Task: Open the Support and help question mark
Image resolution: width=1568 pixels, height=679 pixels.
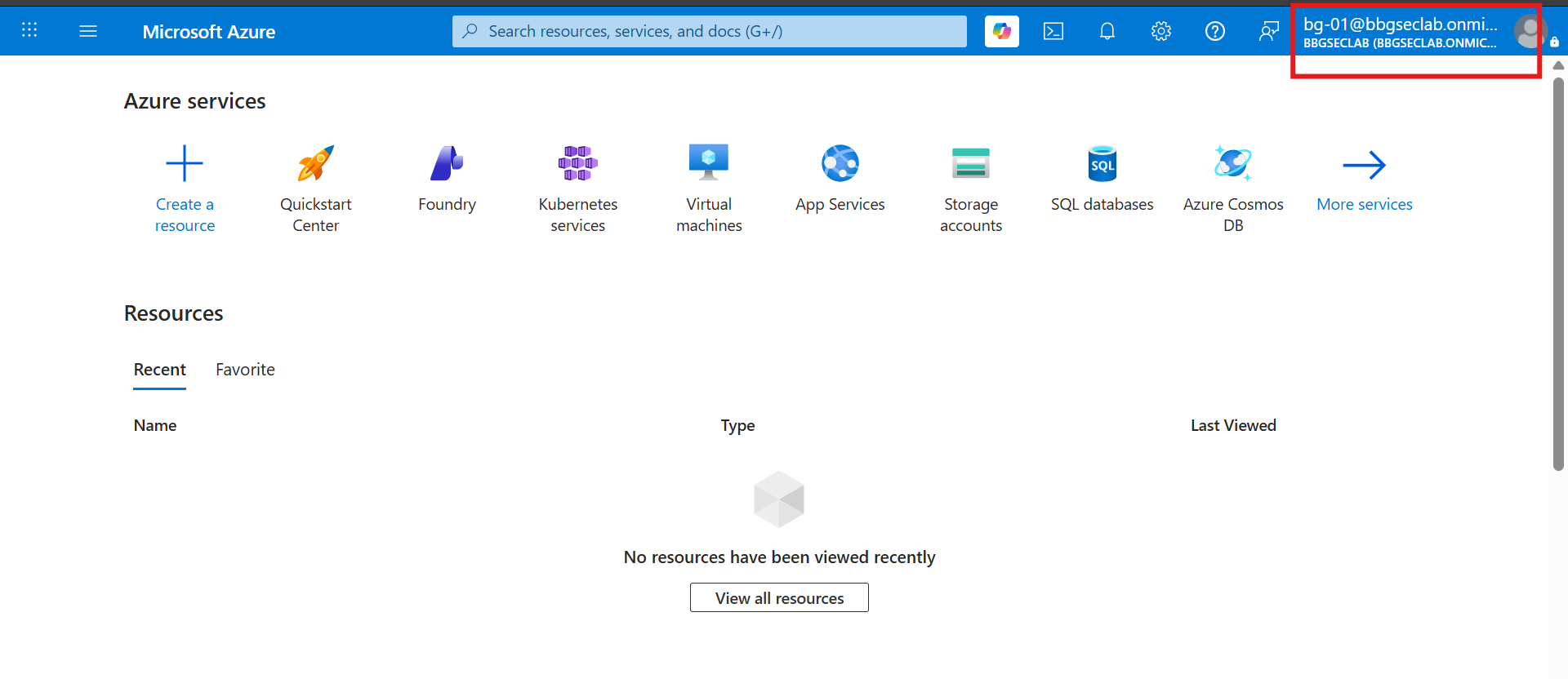Action: 1215,31
